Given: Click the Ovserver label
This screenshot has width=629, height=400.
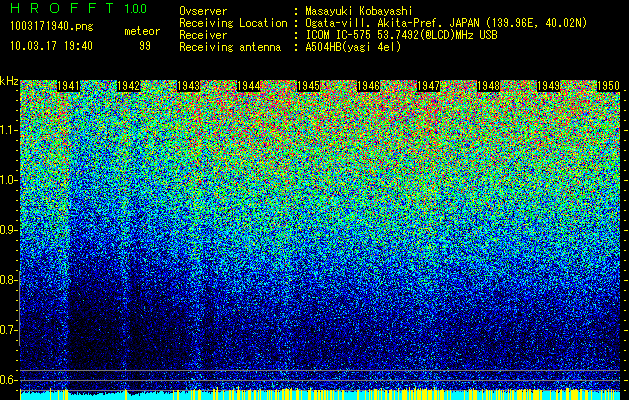Looking at the screenshot, I should (203, 11).
